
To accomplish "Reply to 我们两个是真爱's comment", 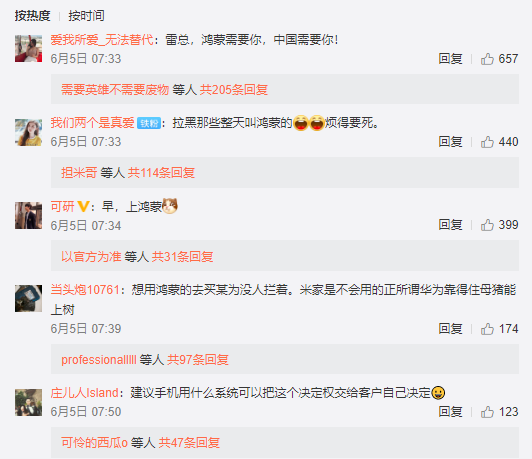I will point(450,142).
